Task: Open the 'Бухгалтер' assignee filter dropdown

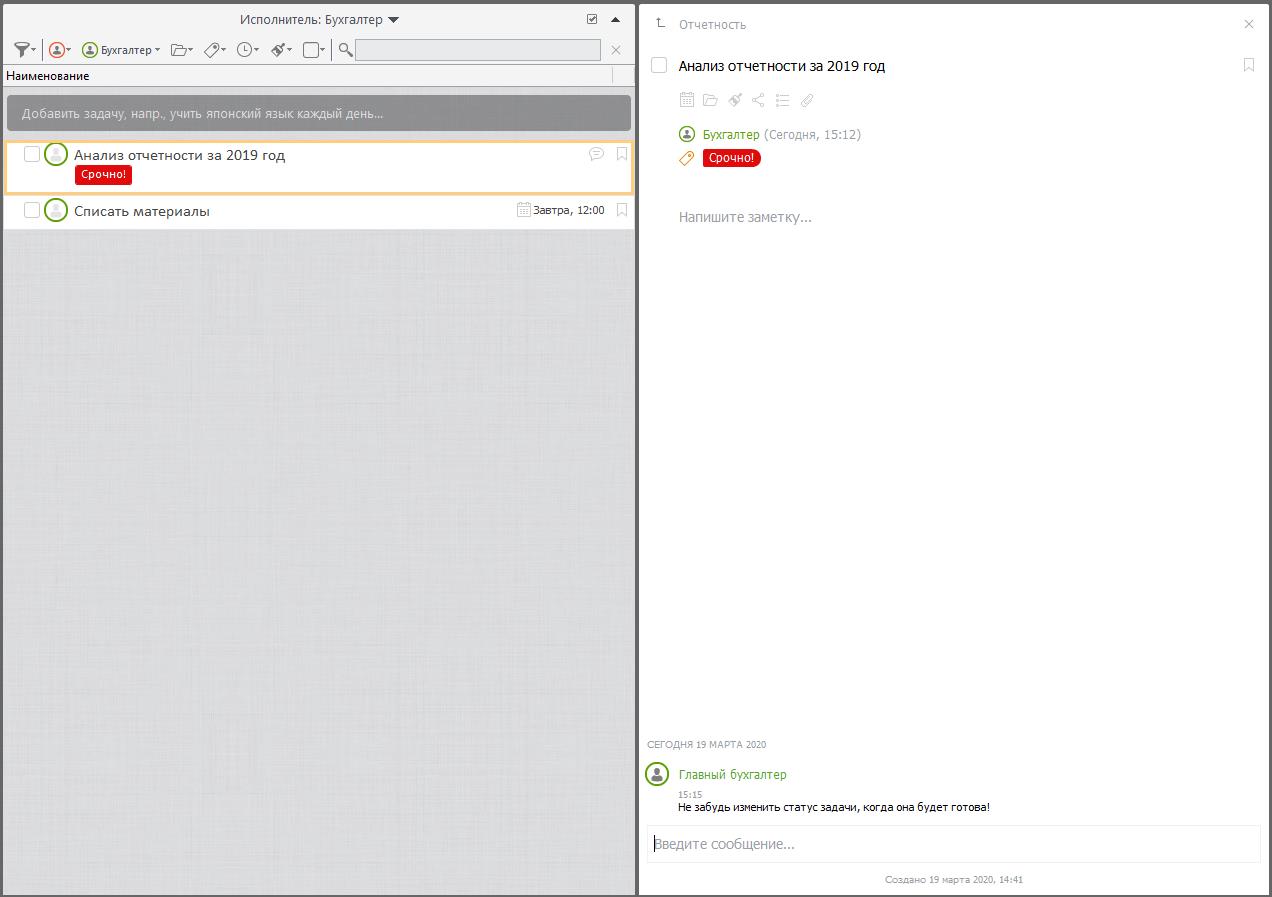Action: [x=121, y=49]
